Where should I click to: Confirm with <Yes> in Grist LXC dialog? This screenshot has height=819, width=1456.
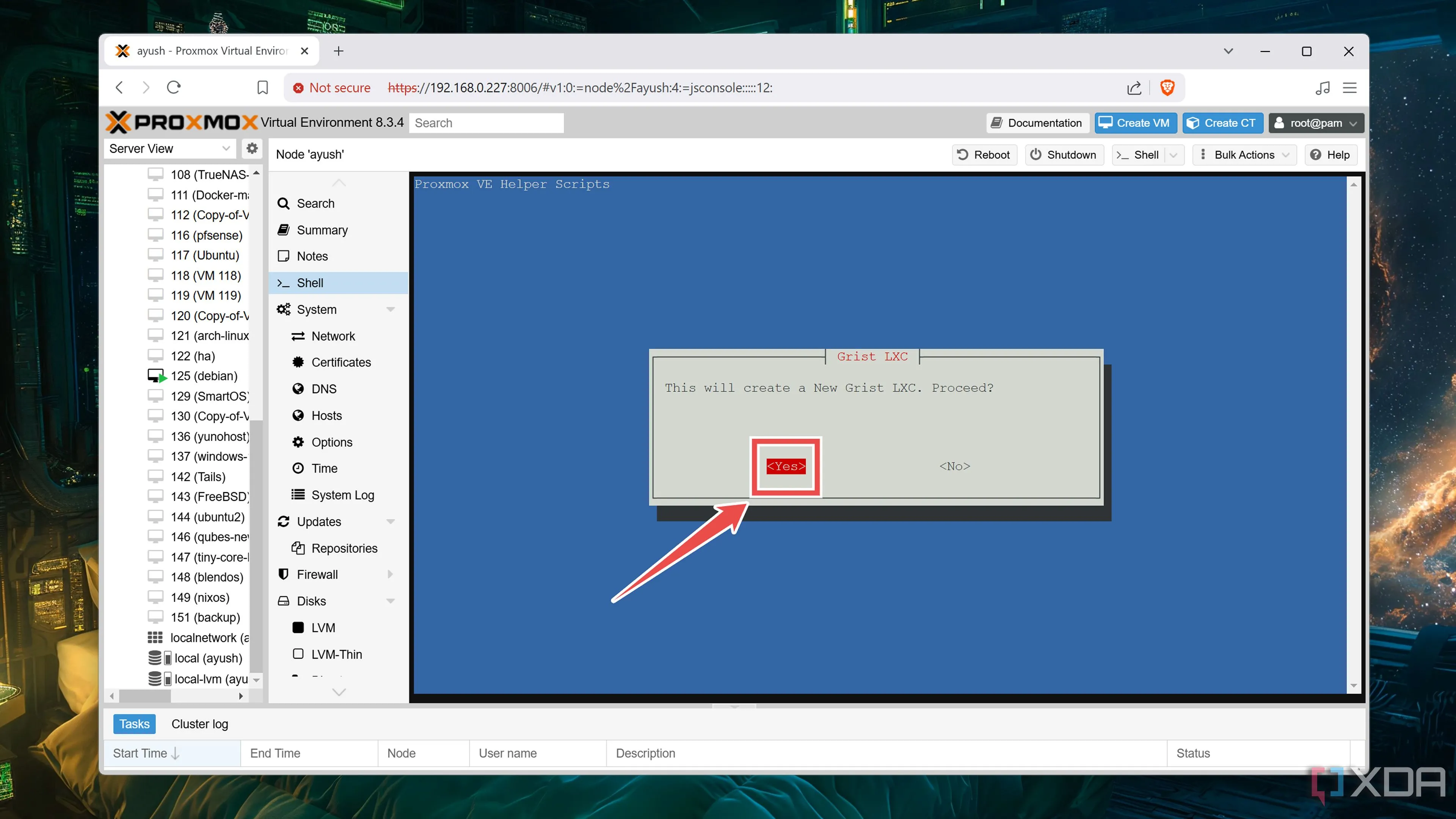coord(786,466)
